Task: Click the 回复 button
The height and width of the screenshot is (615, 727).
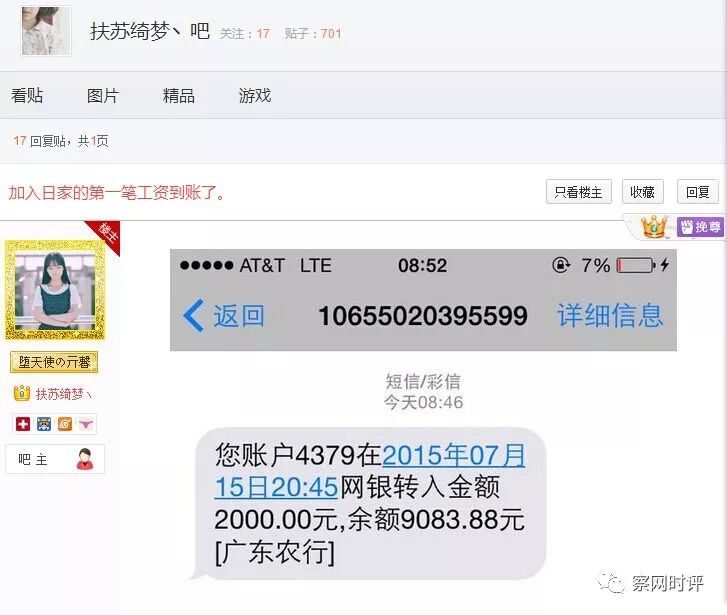Action: 698,192
